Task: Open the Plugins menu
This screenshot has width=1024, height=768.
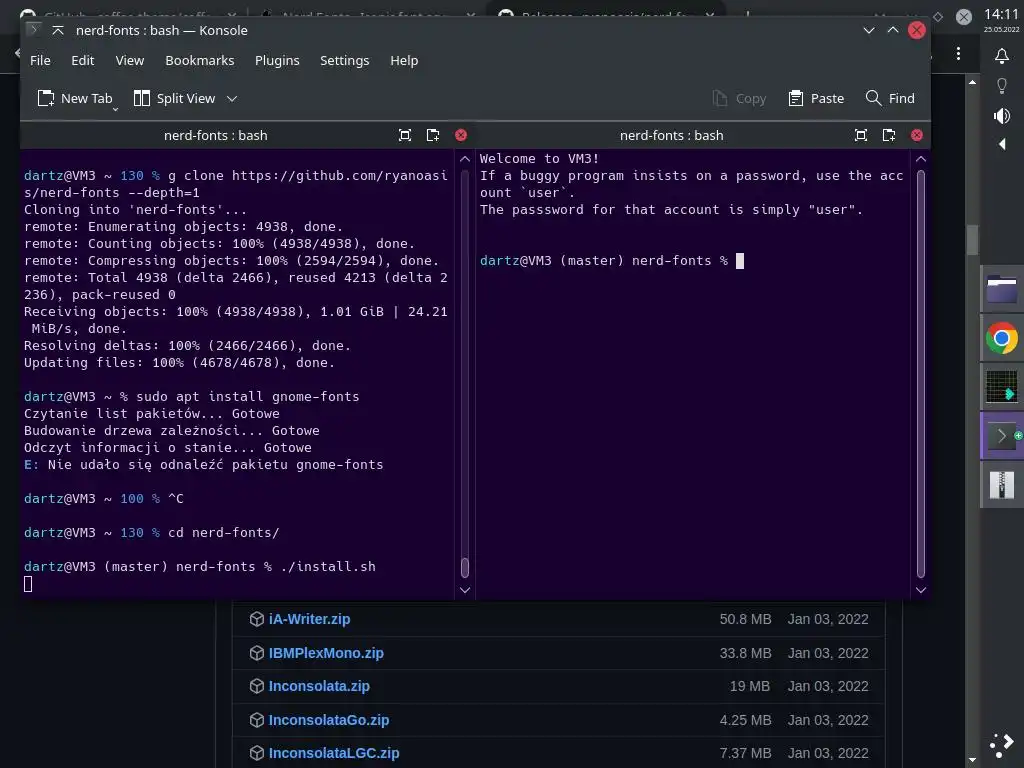Action: pos(277,60)
